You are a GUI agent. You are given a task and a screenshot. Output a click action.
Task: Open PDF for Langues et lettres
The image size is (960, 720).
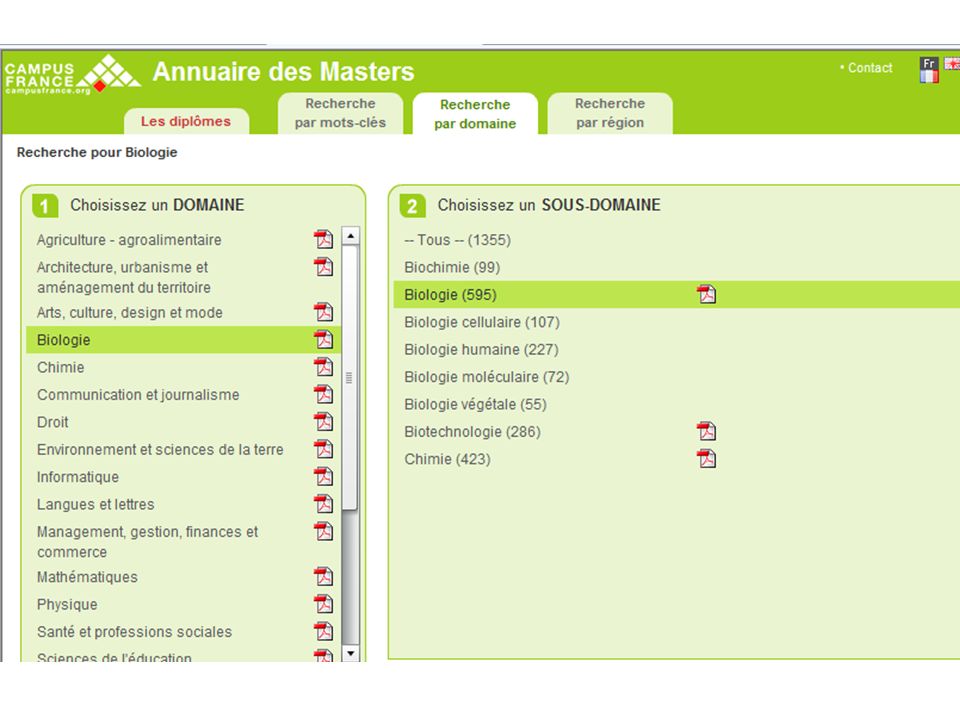[x=323, y=504]
